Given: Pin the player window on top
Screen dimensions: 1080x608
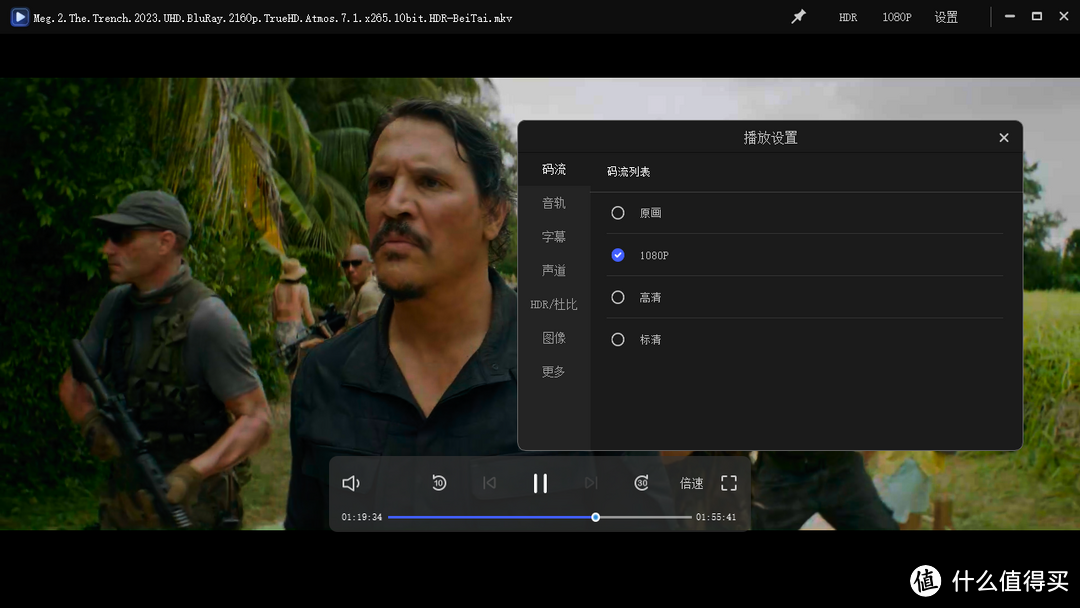Looking at the screenshot, I should point(798,17).
